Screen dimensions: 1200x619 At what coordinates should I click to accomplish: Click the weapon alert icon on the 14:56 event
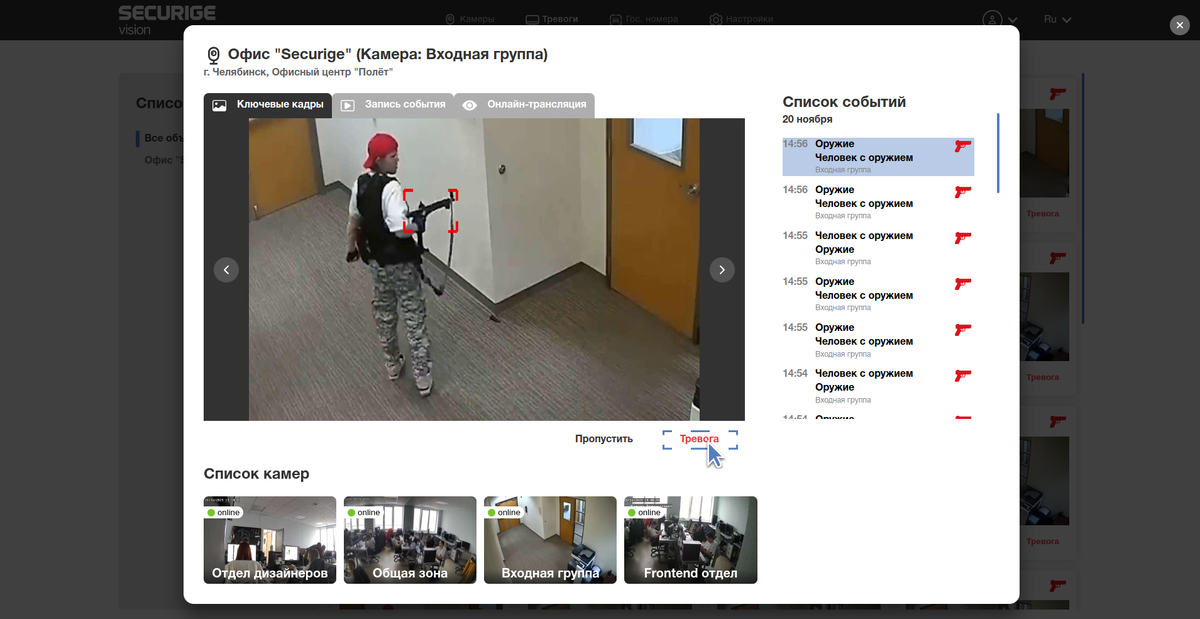962,148
